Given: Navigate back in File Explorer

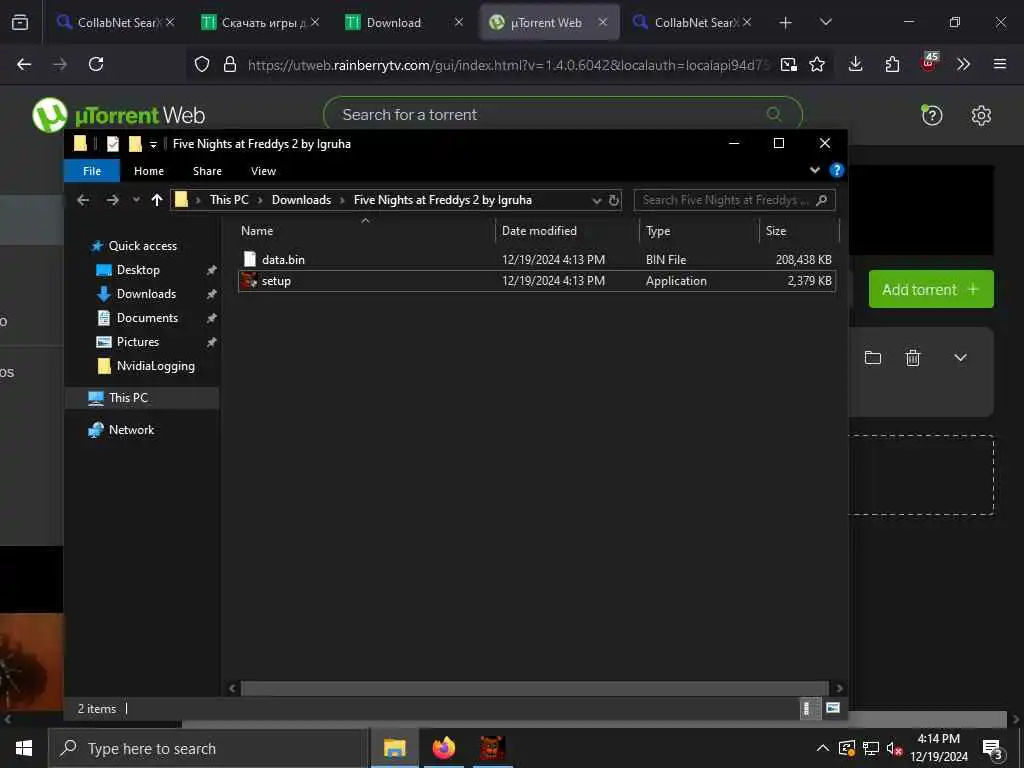Looking at the screenshot, I should click(83, 200).
